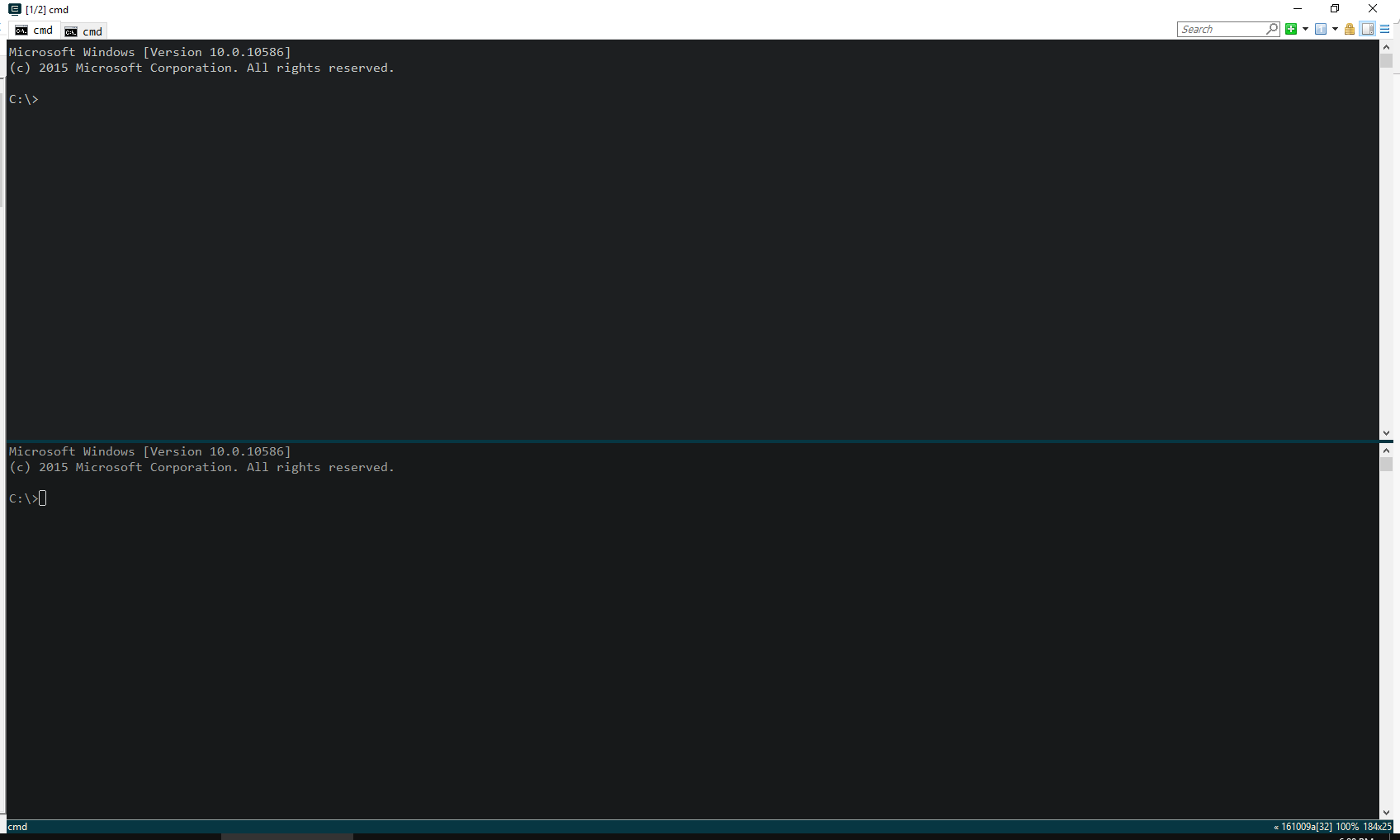Image resolution: width=1400 pixels, height=840 pixels.
Task: Minimize the ConEmu window
Action: [1298, 9]
